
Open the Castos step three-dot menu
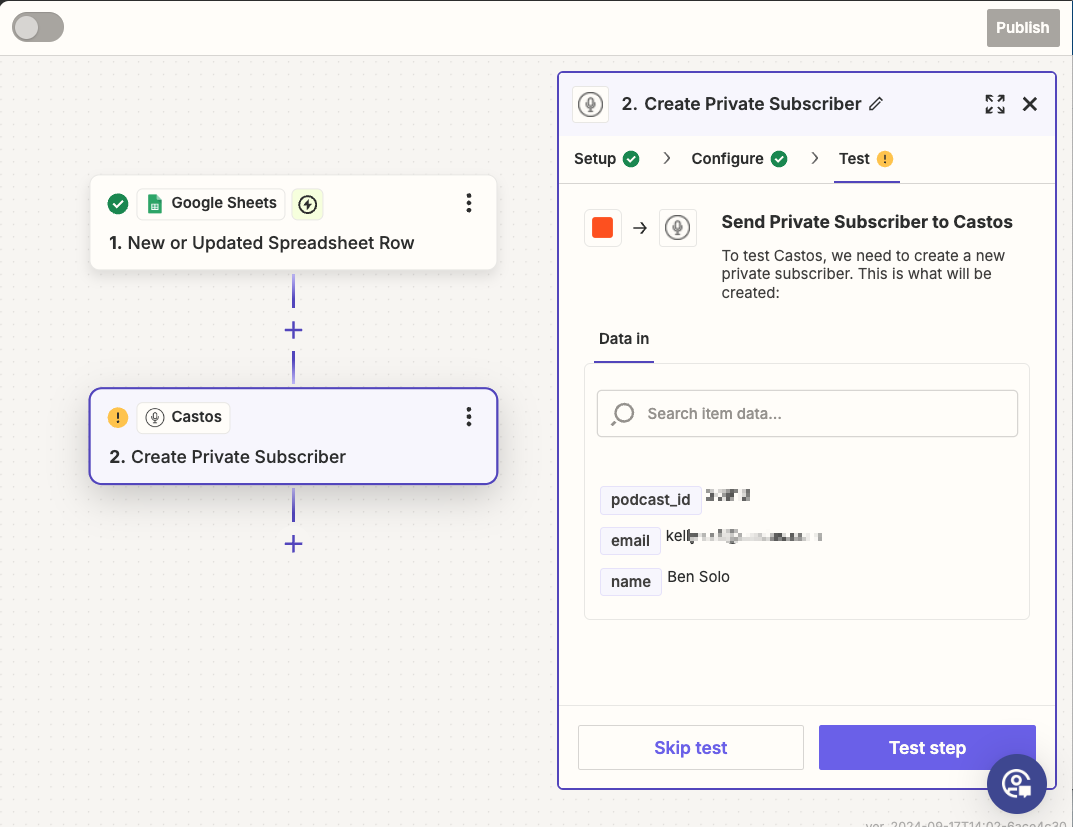[x=469, y=417]
